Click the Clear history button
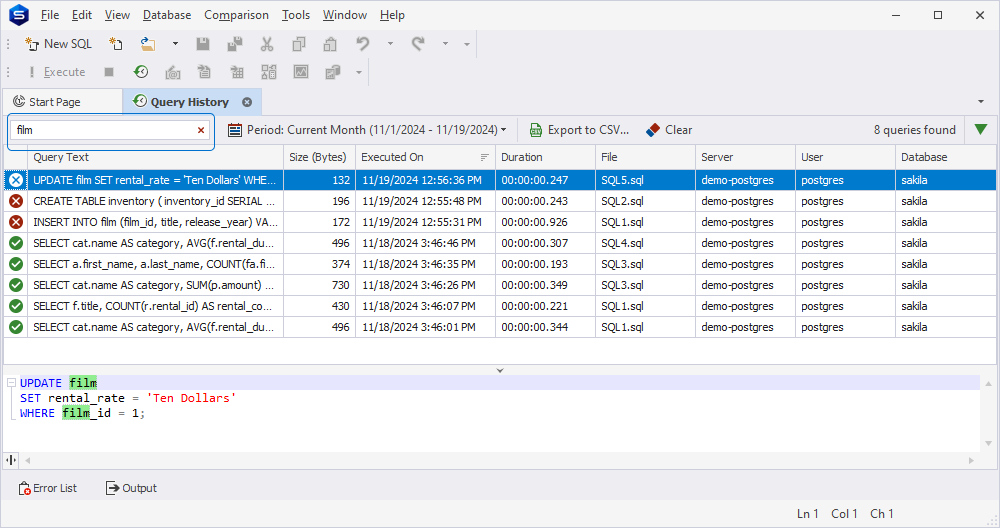Viewport: 1000px width, 528px height. (669, 130)
